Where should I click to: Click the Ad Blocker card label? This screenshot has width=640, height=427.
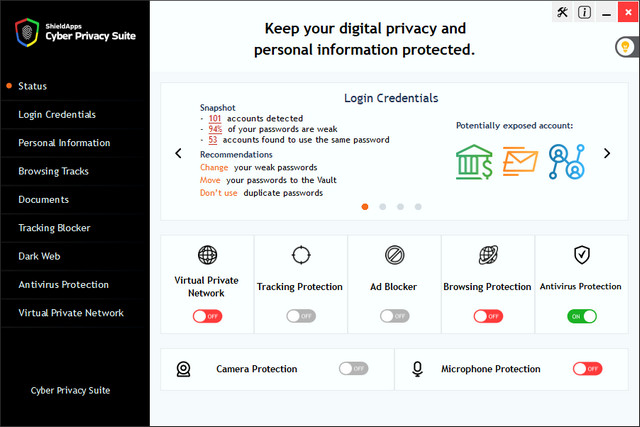tap(393, 287)
